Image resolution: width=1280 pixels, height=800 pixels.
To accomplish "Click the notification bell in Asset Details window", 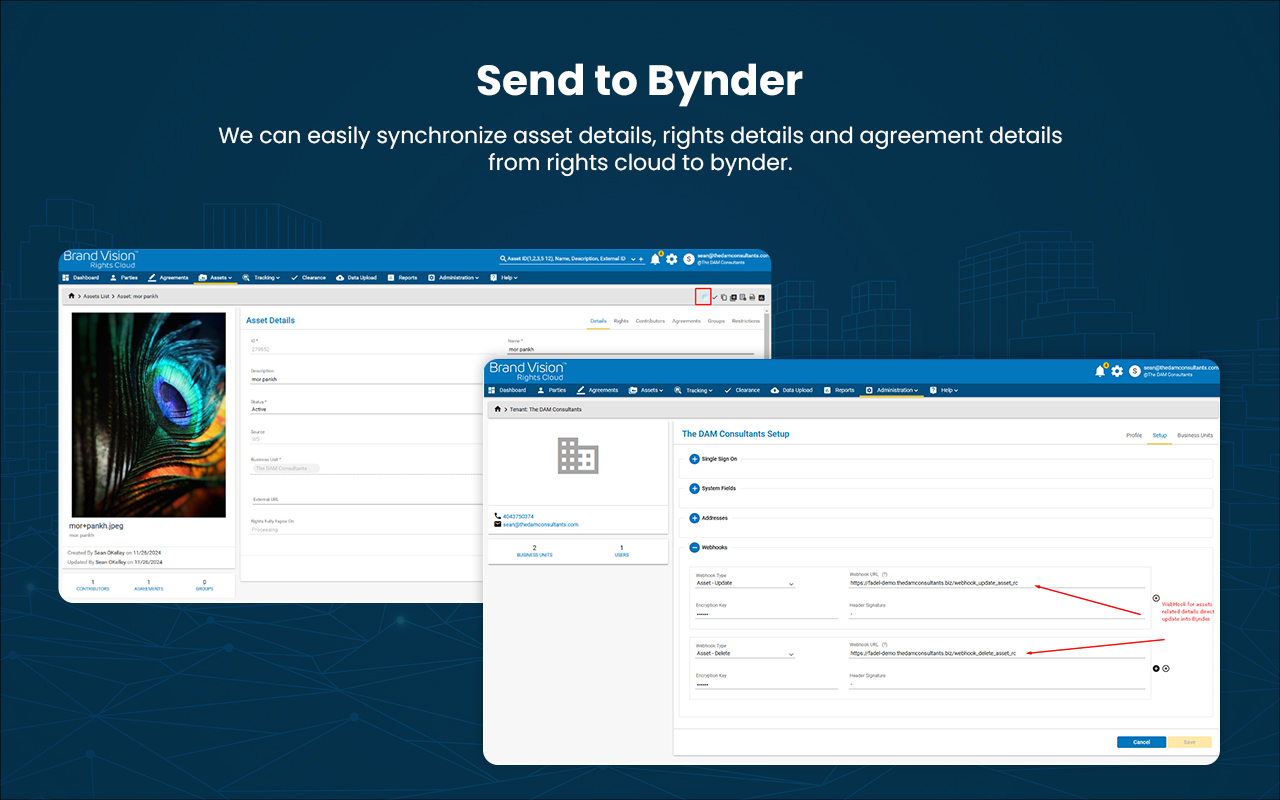I will 655,259.
